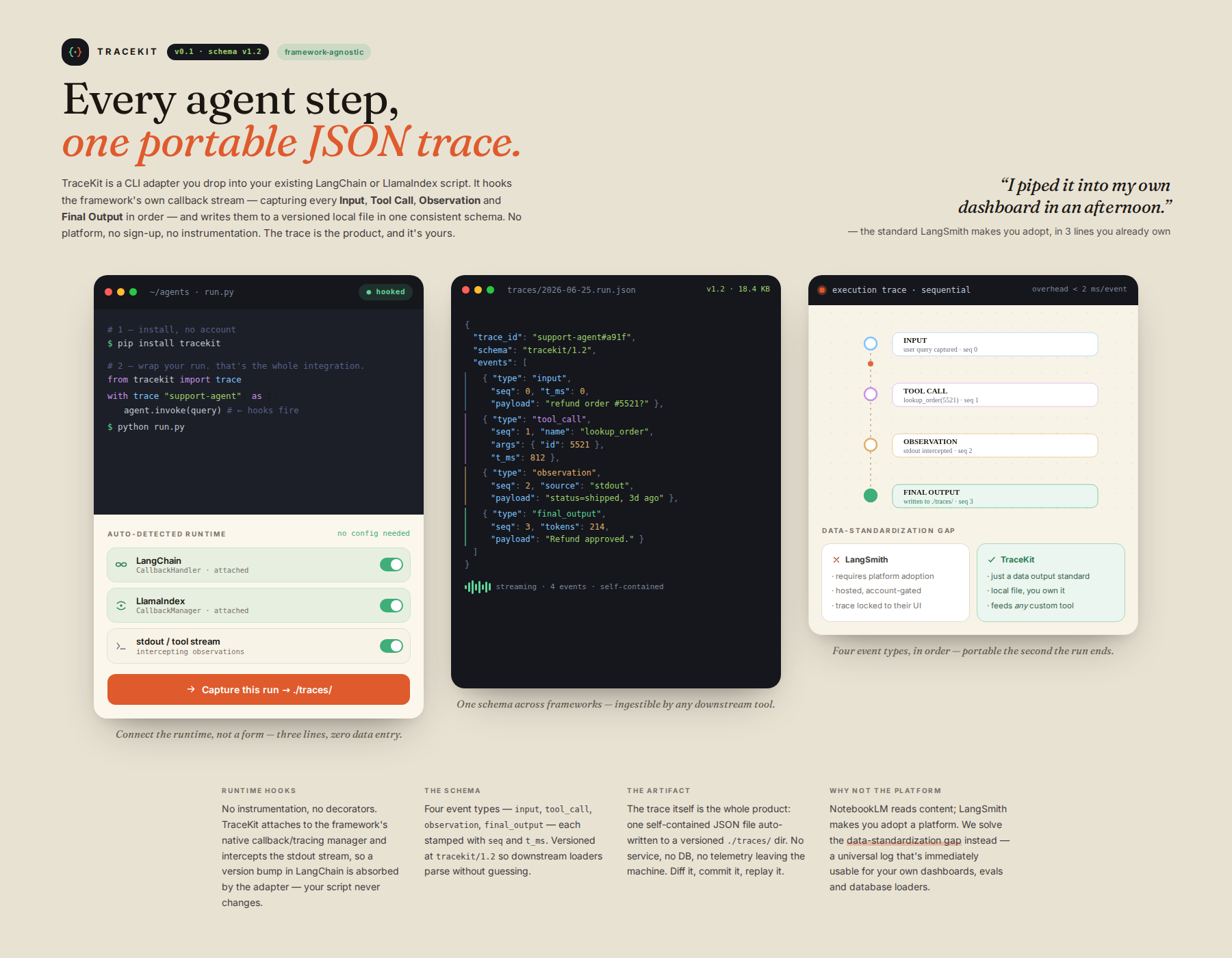Click the 'python run.py' command line
The height and width of the screenshot is (958, 1232).
pyautogui.click(x=146, y=427)
